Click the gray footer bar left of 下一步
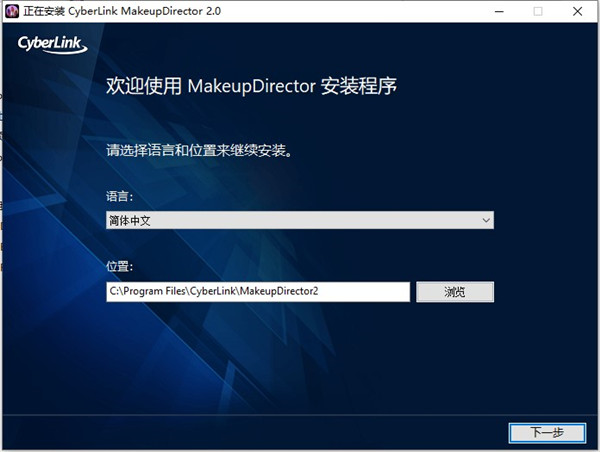The height and width of the screenshot is (452, 600). click(250, 432)
